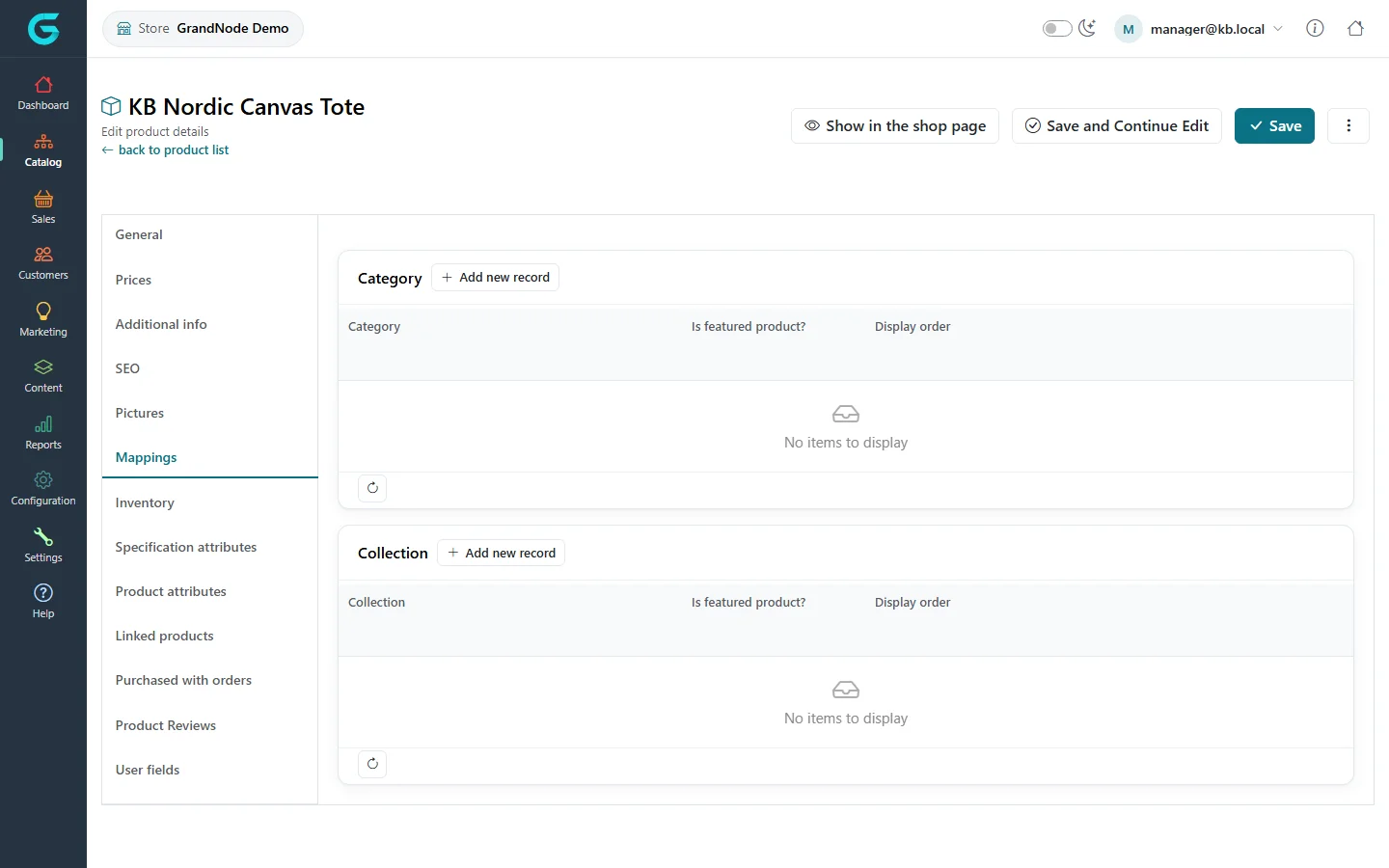Screen dimensions: 1389x868
Task: Open the Catalog sidebar section
Action: 43,150
